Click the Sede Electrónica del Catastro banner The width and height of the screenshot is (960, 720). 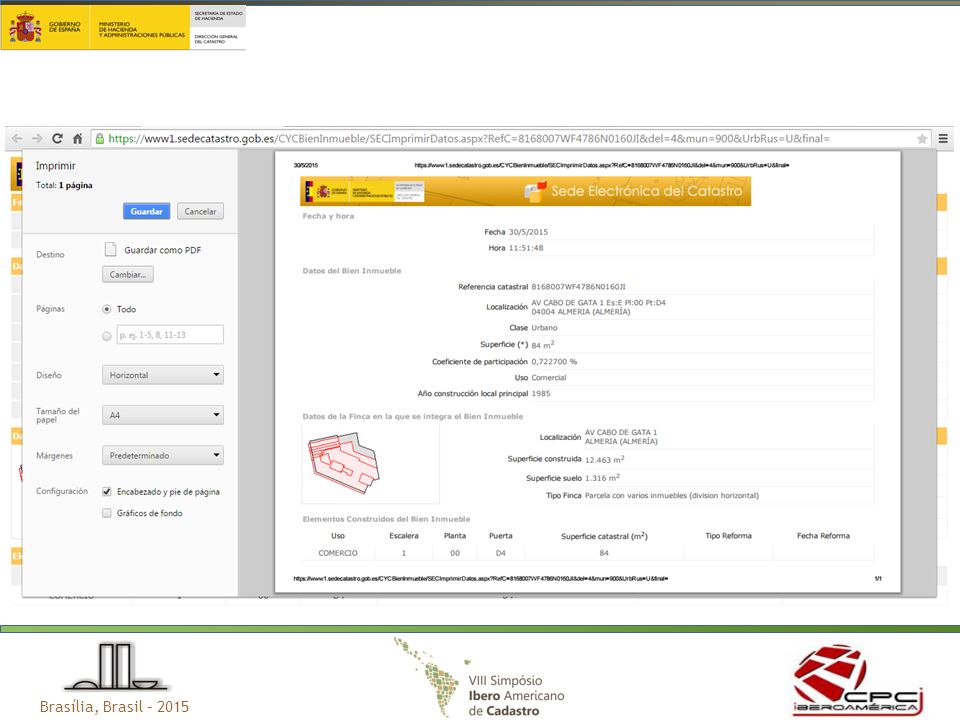click(525, 191)
